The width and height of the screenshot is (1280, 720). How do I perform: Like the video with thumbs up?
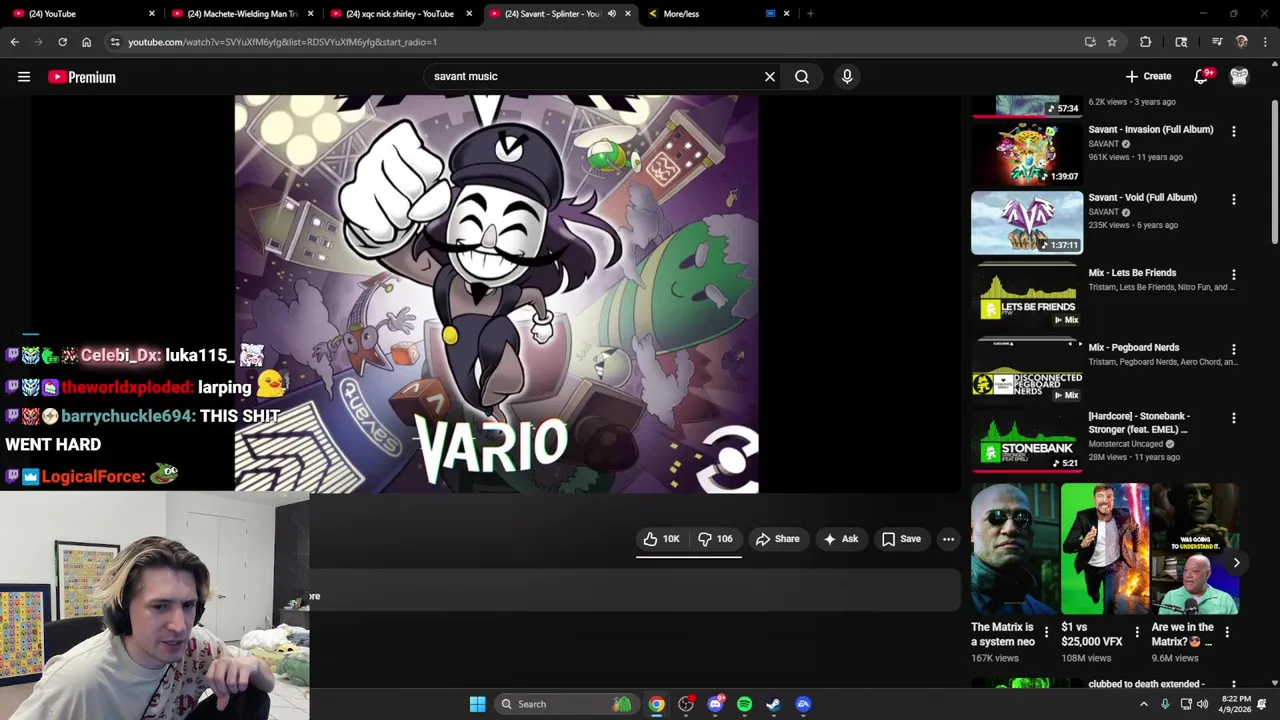(x=661, y=539)
